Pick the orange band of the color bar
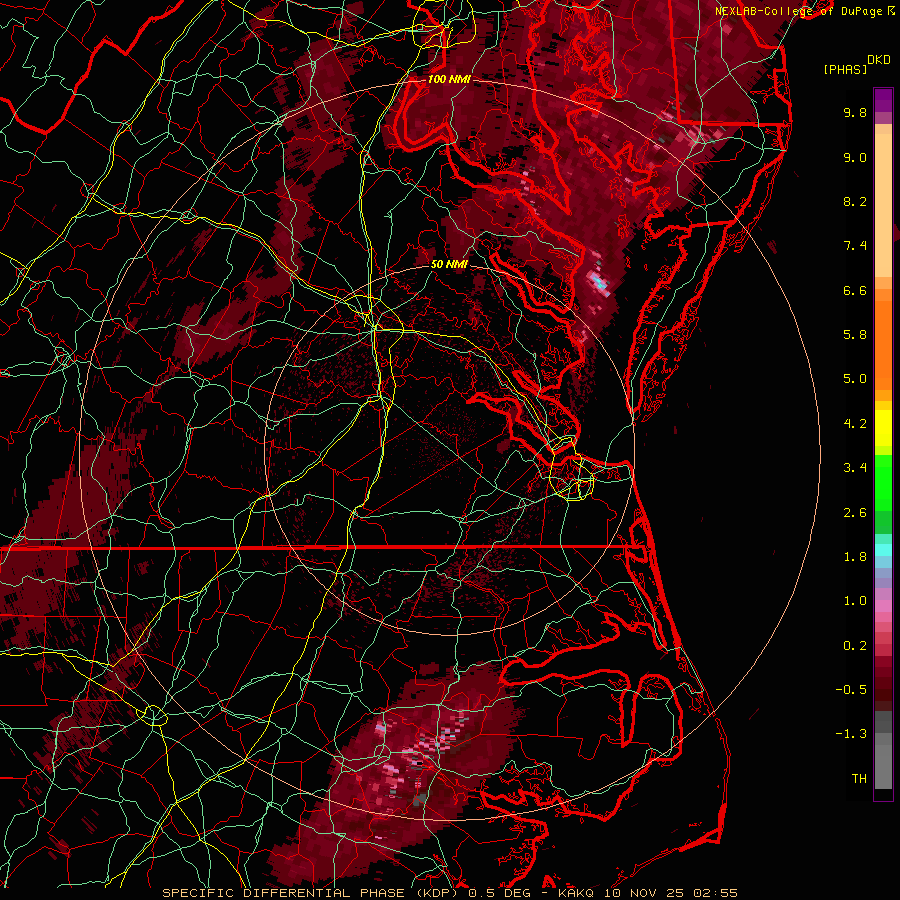 [883, 346]
